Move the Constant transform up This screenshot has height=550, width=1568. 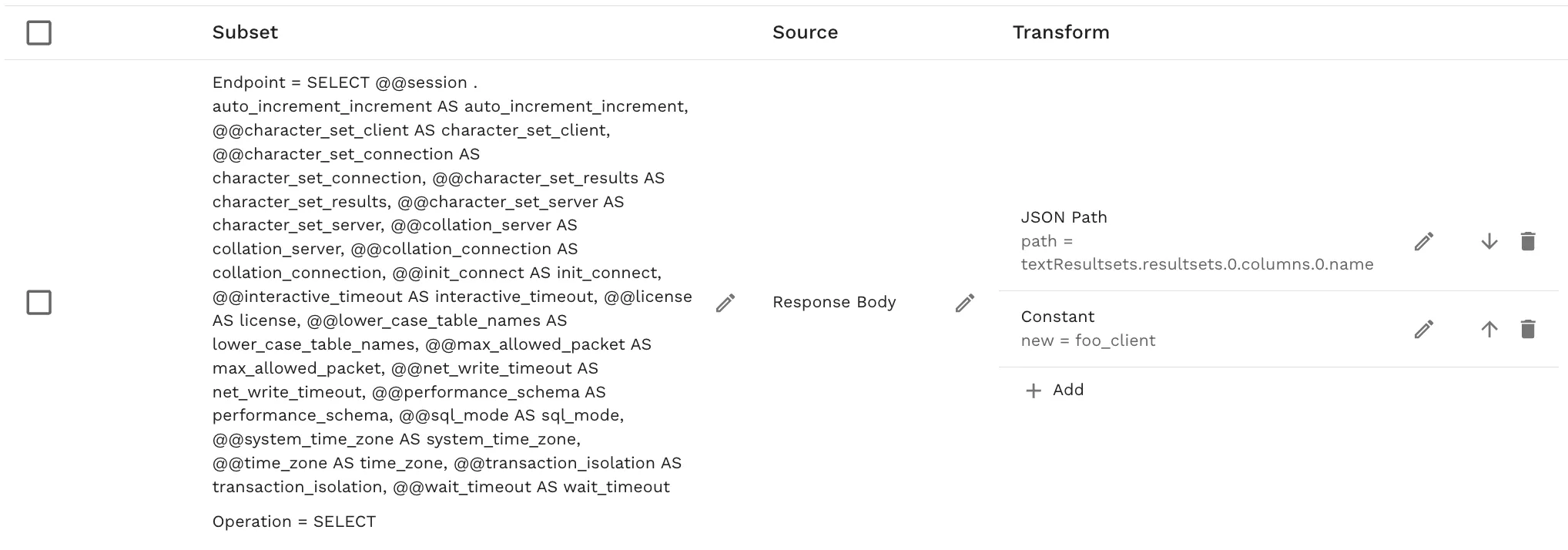[x=1489, y=329]
